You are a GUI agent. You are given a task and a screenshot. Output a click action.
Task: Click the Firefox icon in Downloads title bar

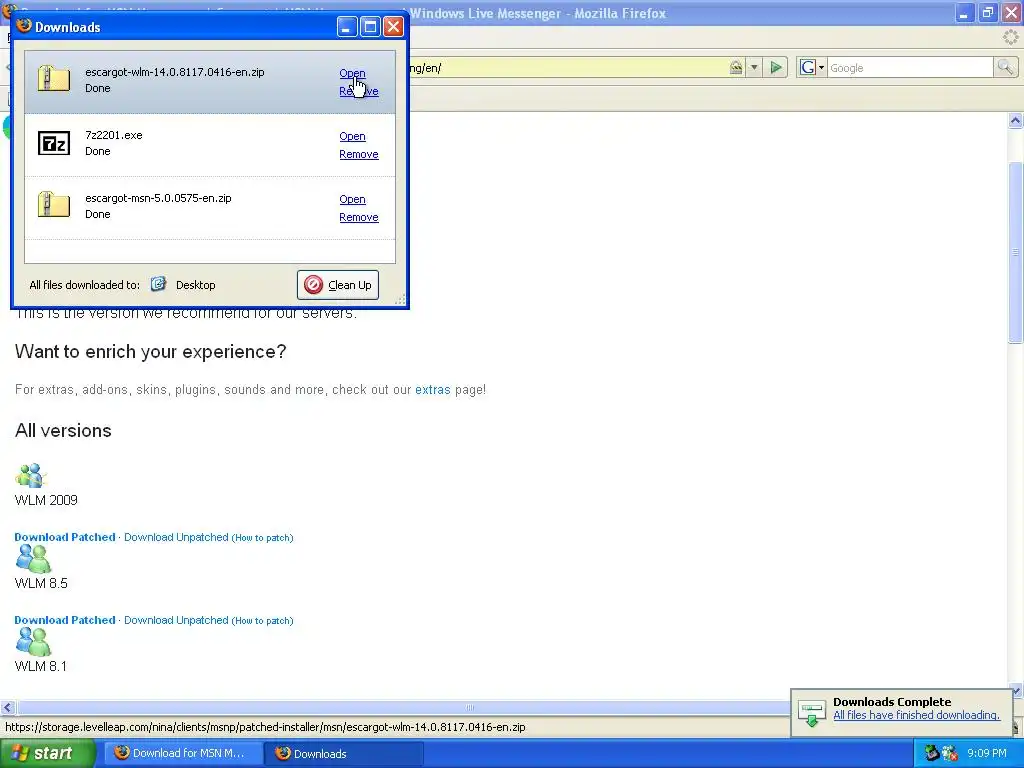click(24, 26)
